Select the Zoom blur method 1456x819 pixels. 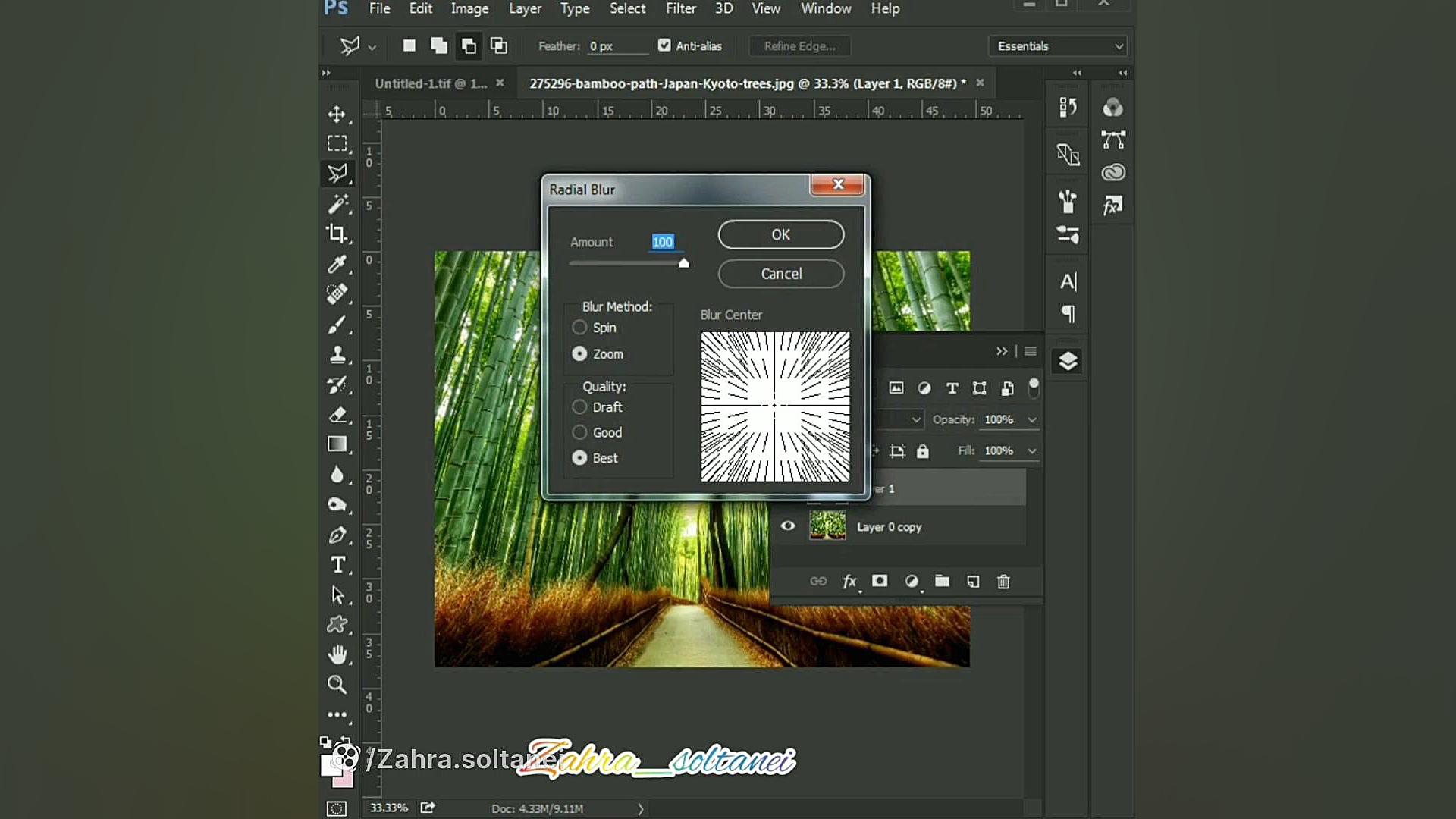579,354
